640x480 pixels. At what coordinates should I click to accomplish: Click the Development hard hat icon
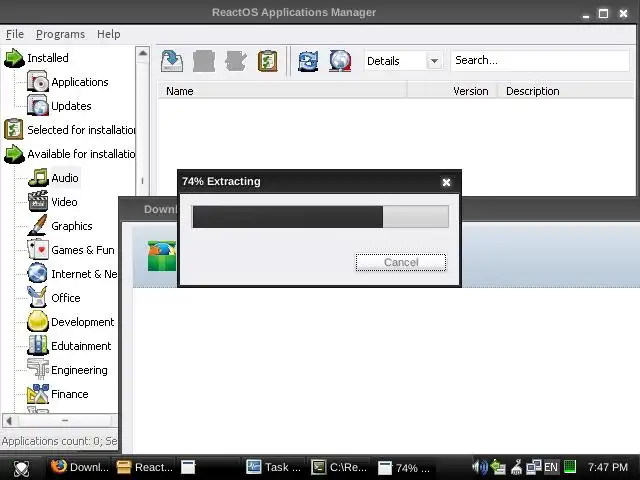coord(38,322)
